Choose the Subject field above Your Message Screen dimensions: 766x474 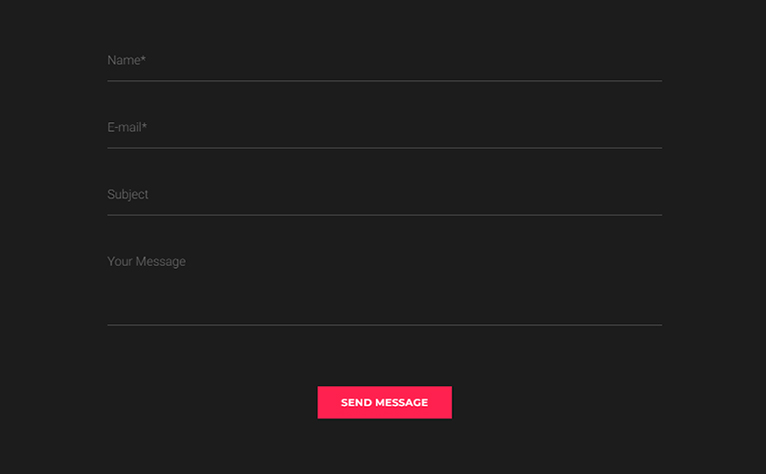tap(384, 195)
